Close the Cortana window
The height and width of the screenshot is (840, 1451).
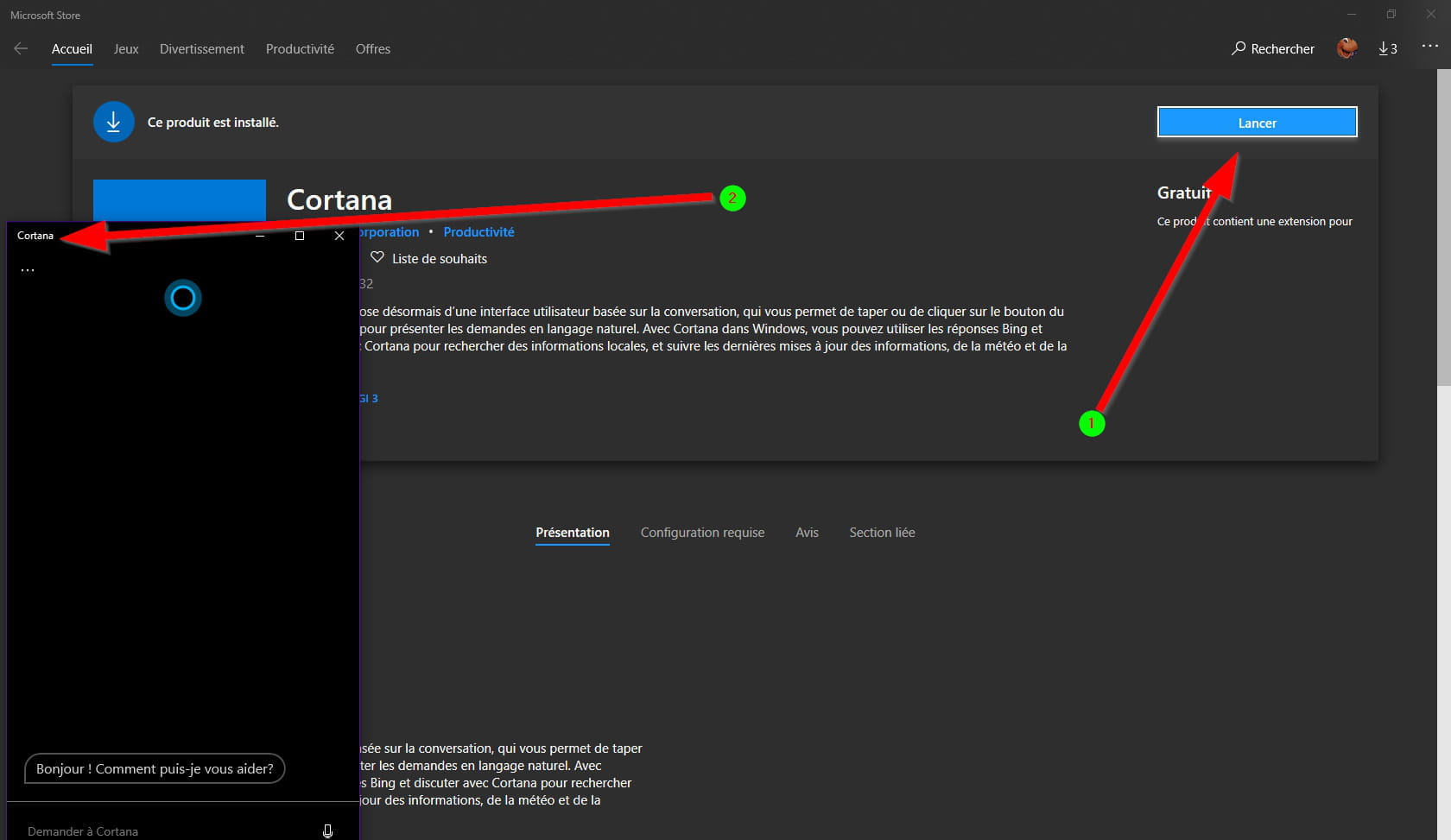tap(339, 236)
